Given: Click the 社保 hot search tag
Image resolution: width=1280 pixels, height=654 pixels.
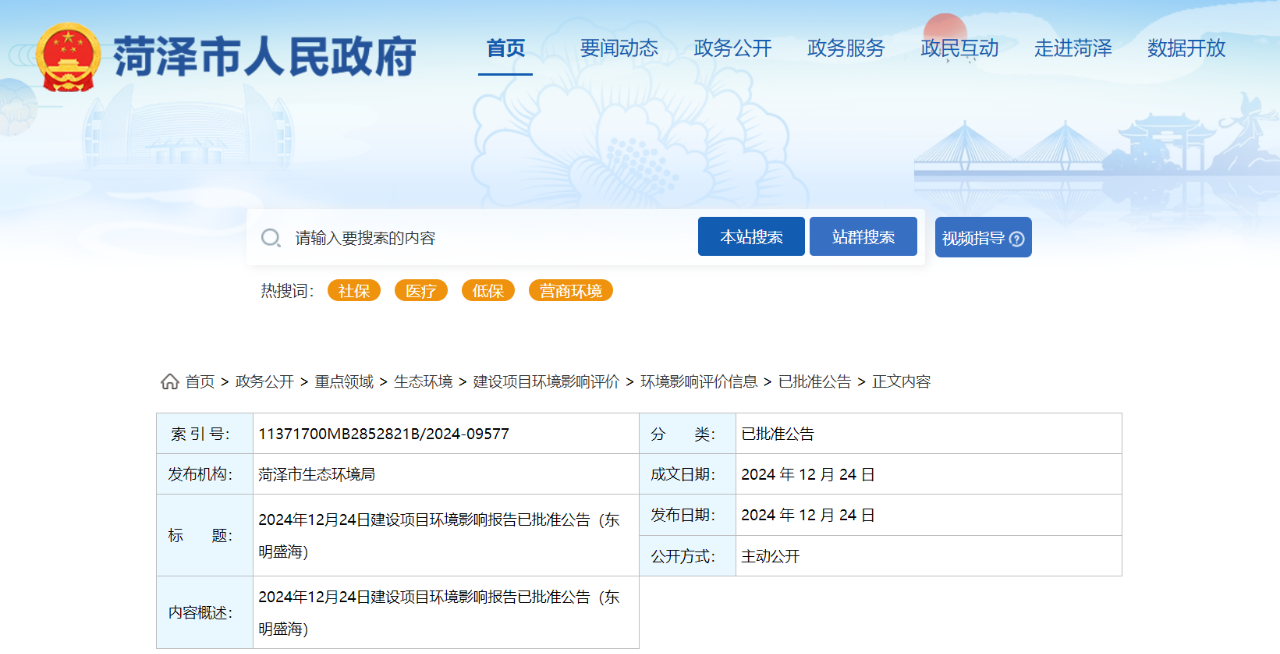Looking at the screenshot, I should 354,291.
